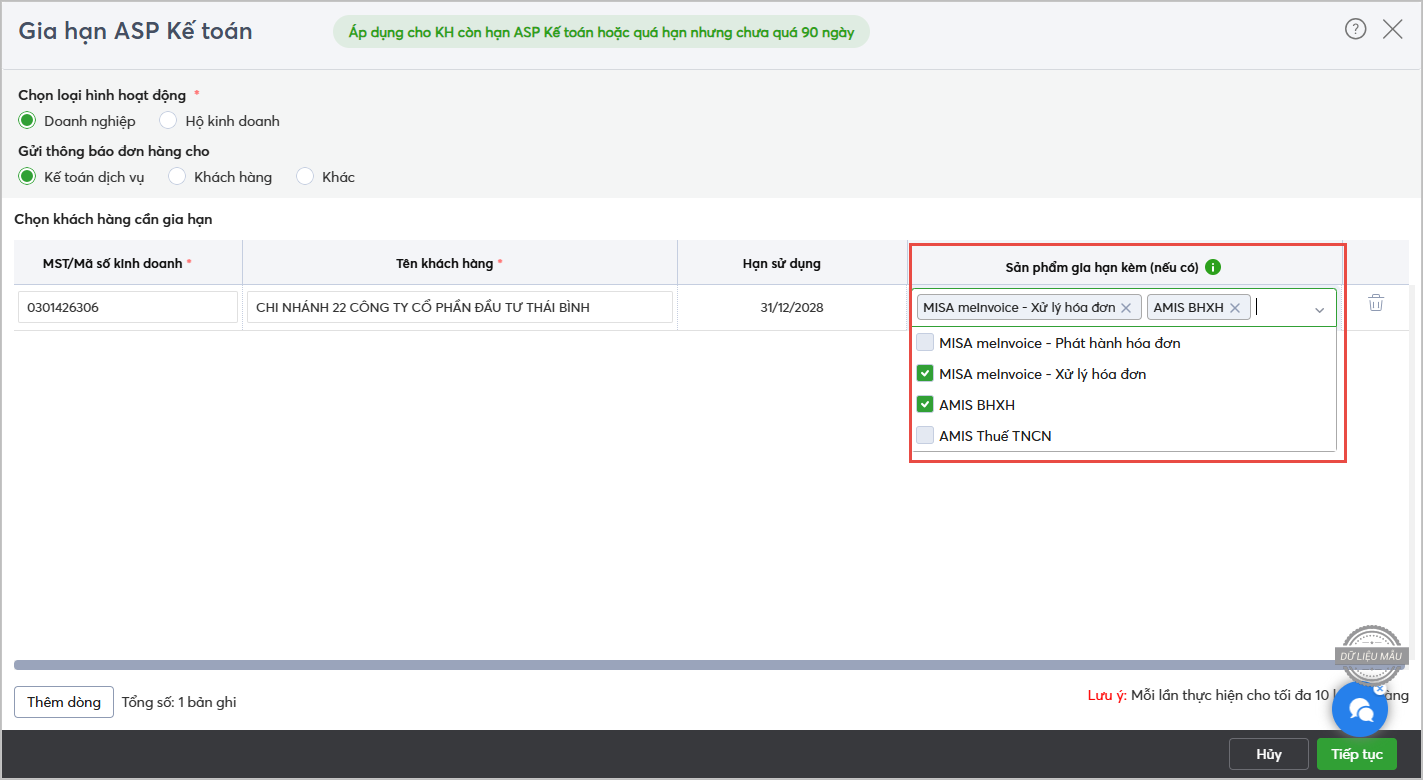This screenshot has width=1423, height=780.
Task: Collapse the product dropdown chevron
Action: [1319, 310]
